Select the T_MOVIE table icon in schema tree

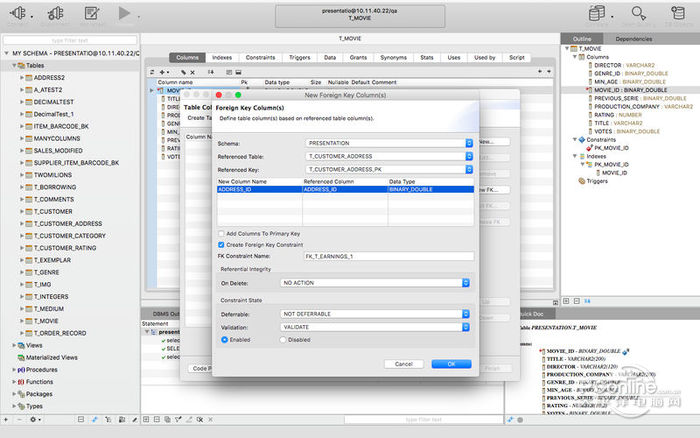pyautogui.click(x=29, y=321)
